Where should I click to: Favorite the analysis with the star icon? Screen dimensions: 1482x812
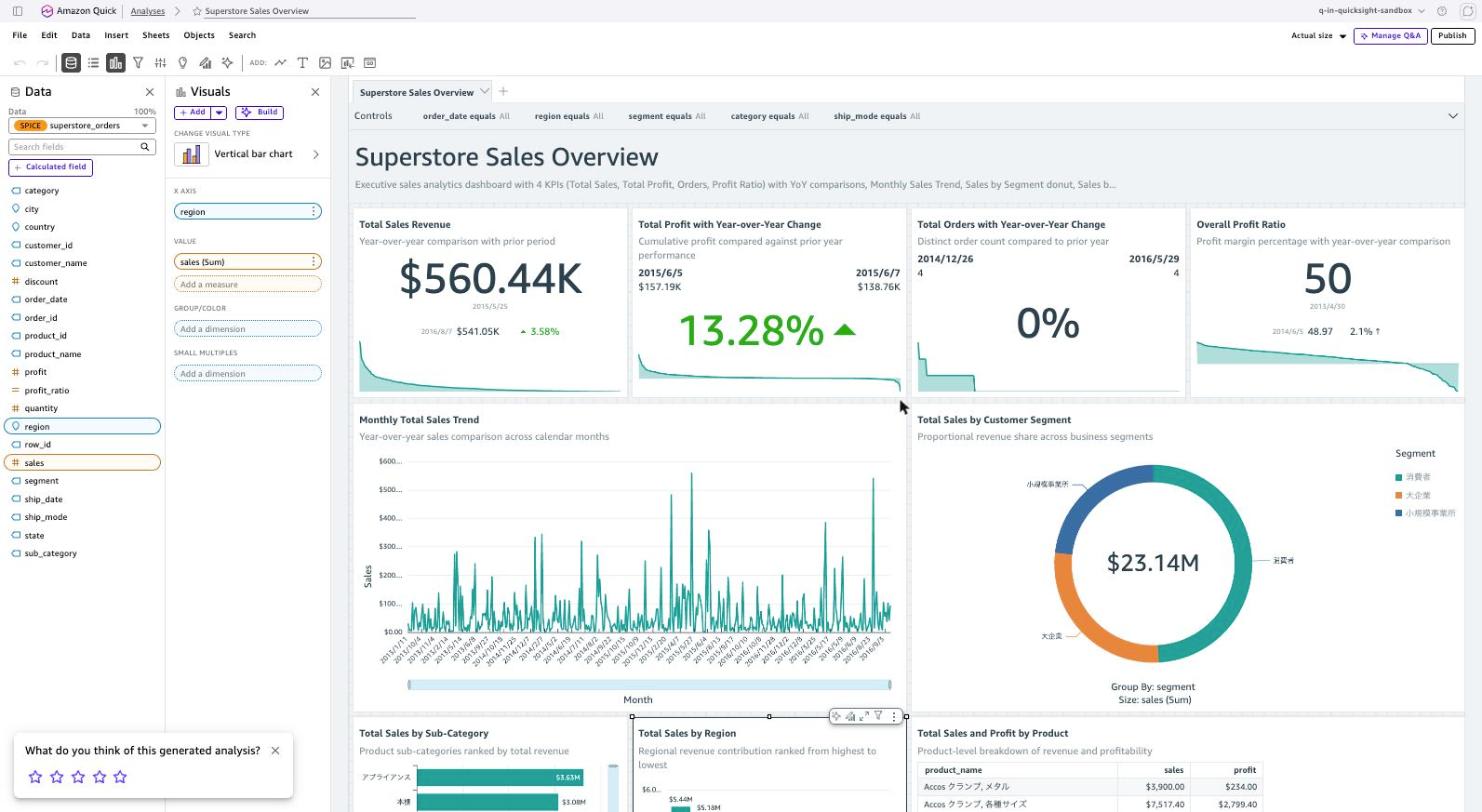(x=197, y=11)
